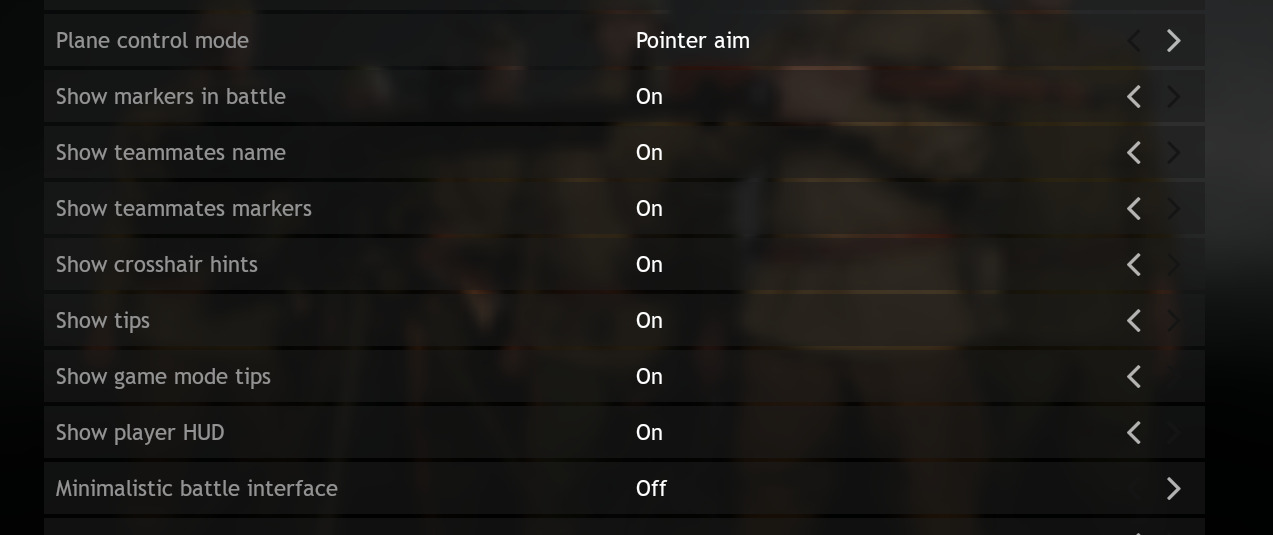Turn off Show markers in battle with left arrow
This screenshot has width=1273, height=535.
pos(1134,97)
